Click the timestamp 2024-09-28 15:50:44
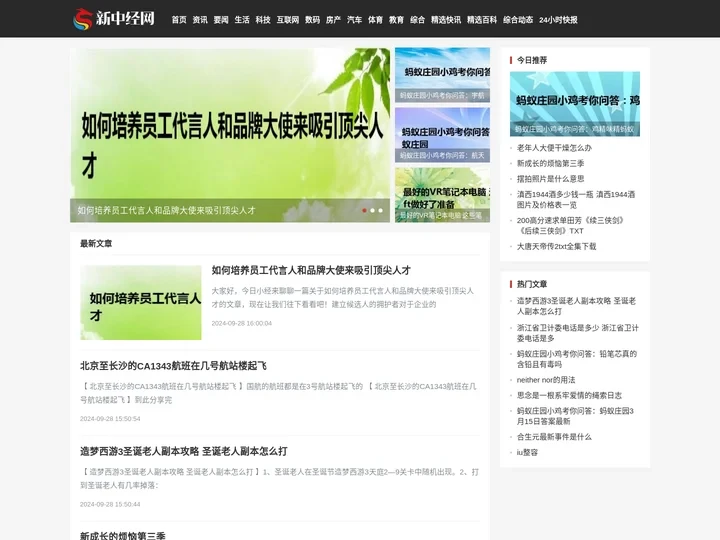720x540 pixels. click(110, 504)
